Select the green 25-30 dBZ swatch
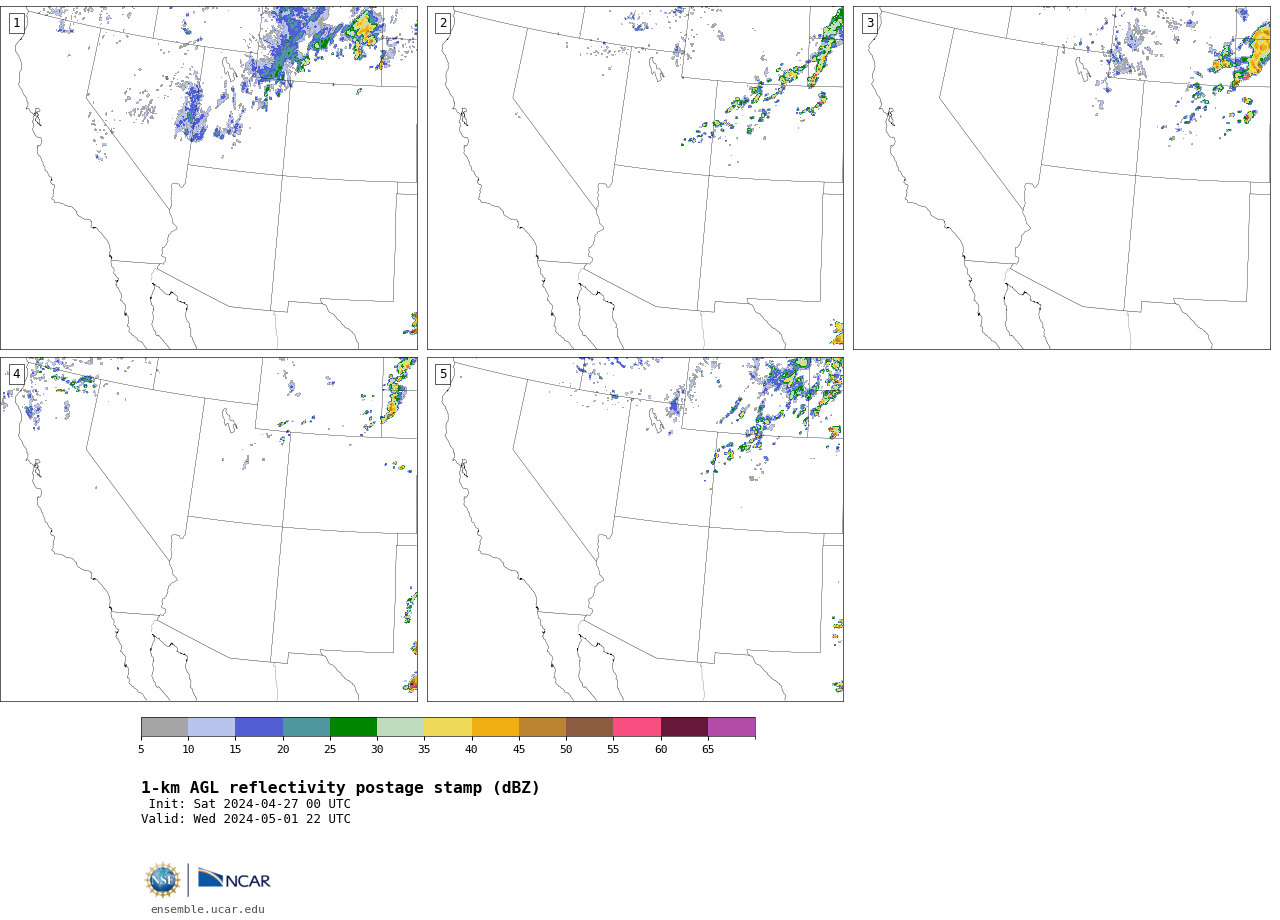 (353, 727)
